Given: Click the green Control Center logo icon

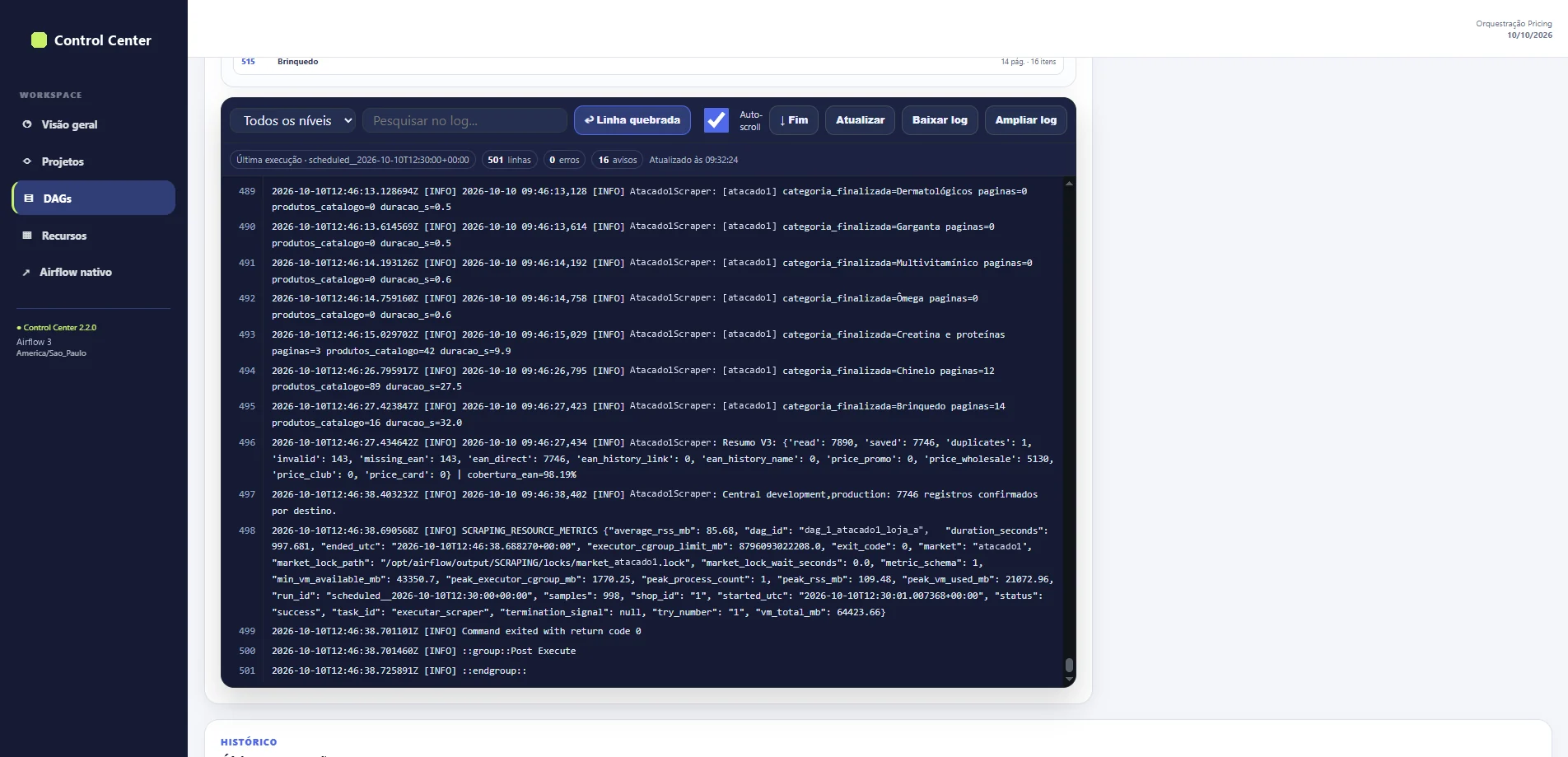Looking at the screenshot, I should 39,40.
